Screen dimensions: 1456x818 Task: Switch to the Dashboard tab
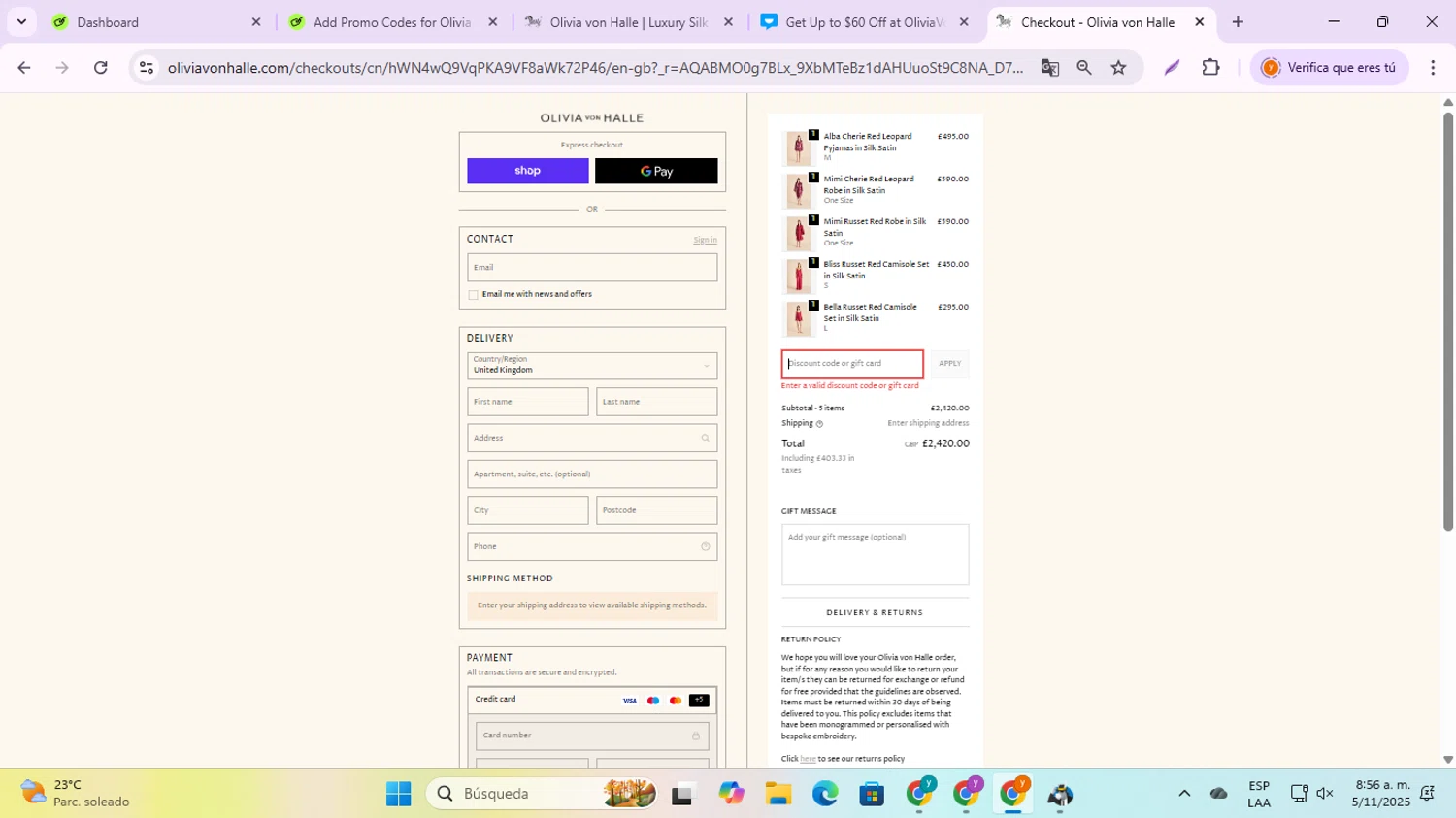155,22
